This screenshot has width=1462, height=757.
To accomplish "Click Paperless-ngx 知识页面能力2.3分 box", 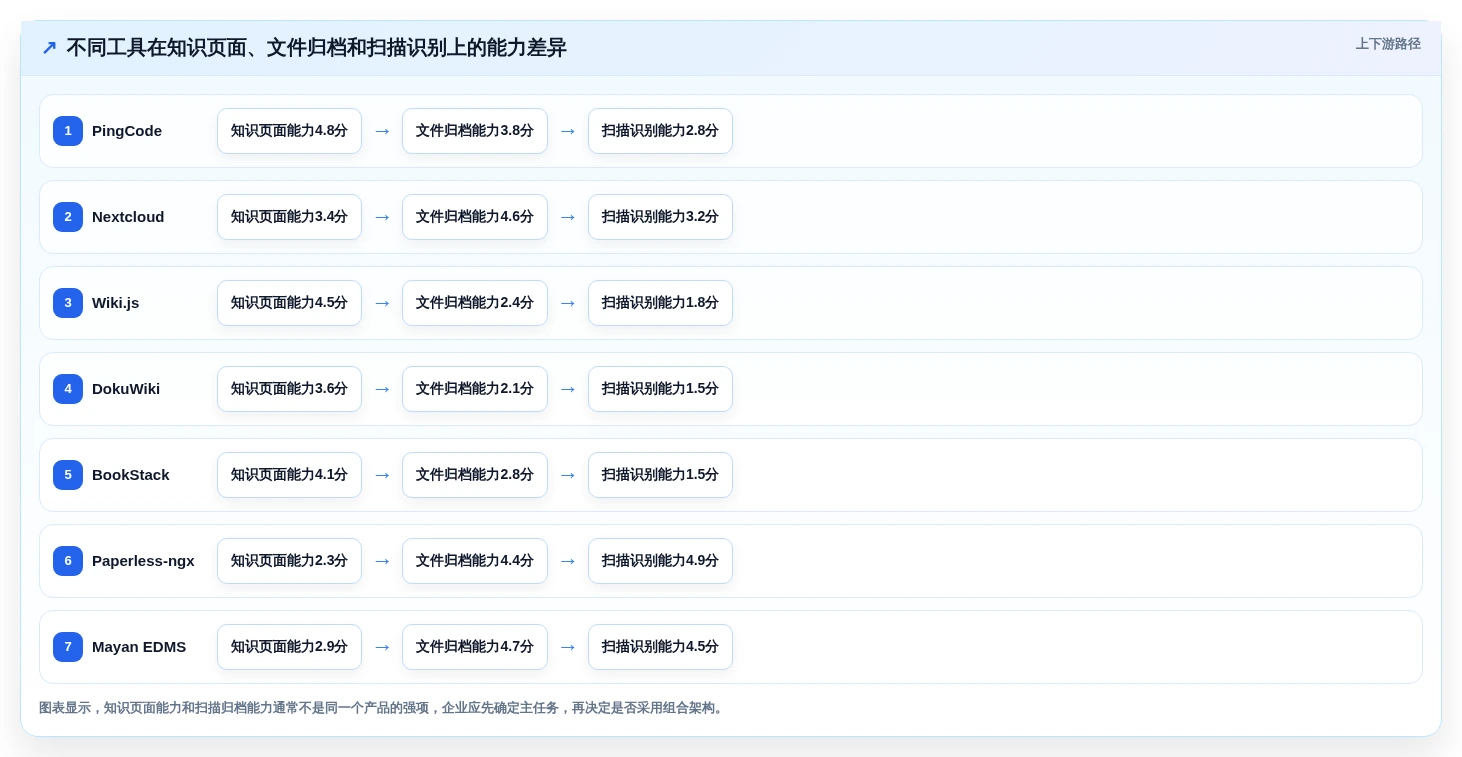I will click(x=289, y=561).
